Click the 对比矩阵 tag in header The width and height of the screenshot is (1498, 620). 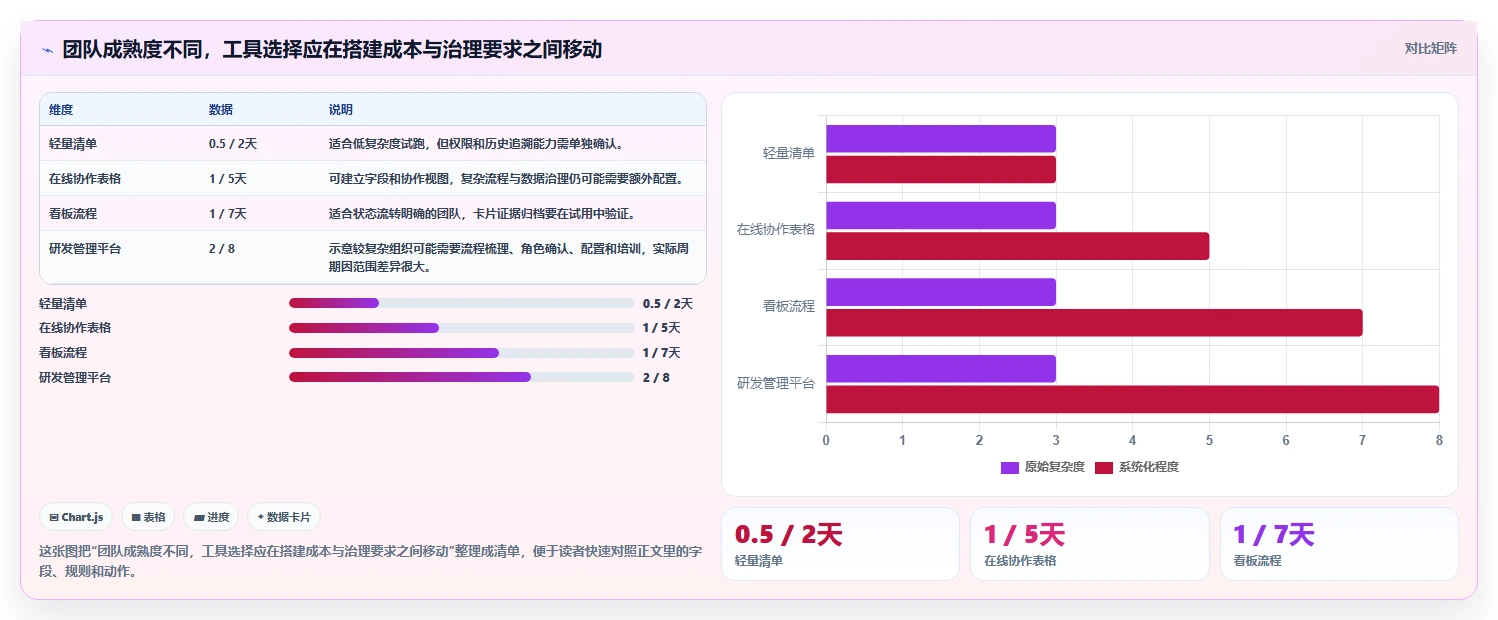1431,49
